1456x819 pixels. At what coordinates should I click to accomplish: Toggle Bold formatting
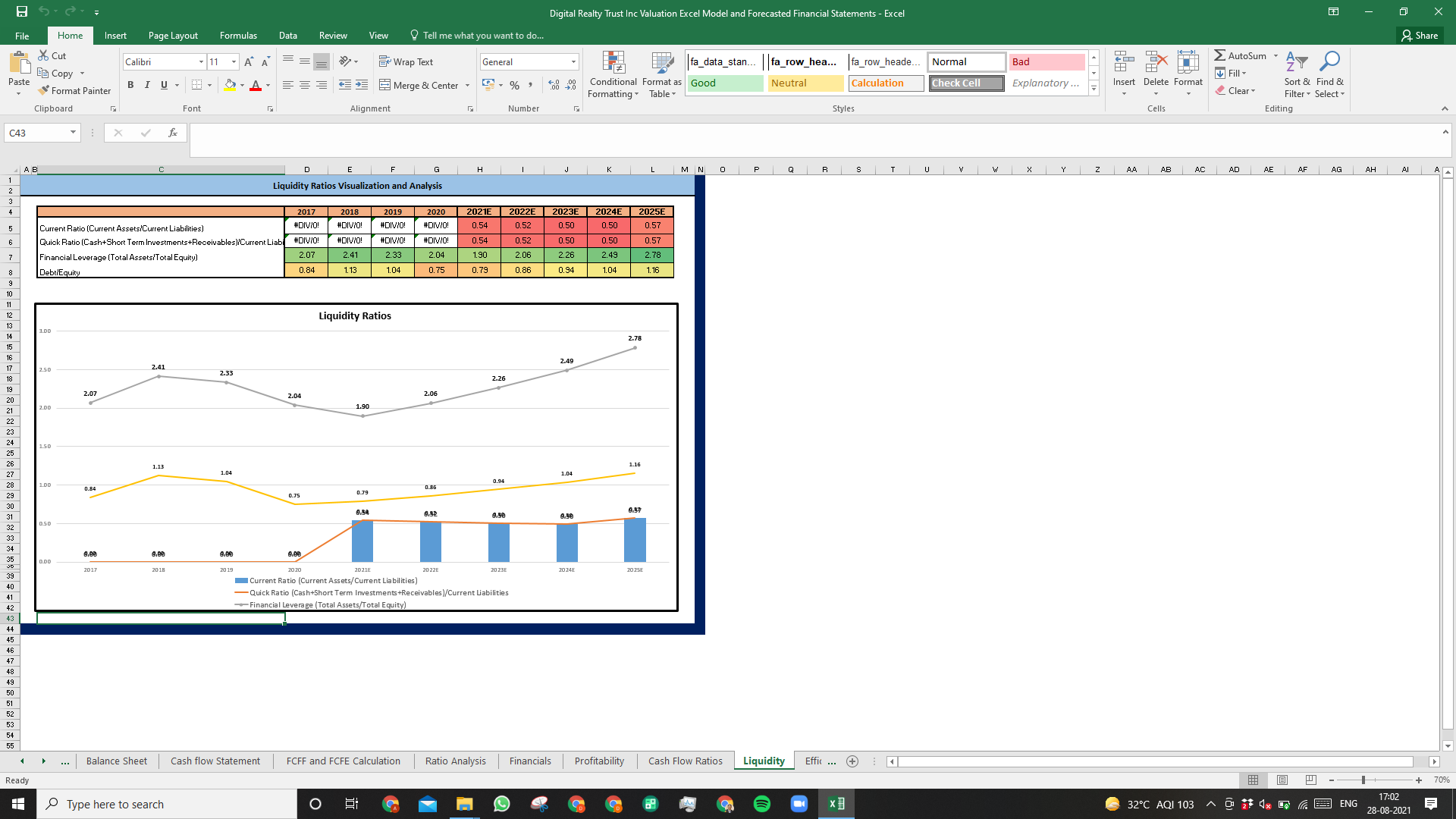[x=130, y=85]
